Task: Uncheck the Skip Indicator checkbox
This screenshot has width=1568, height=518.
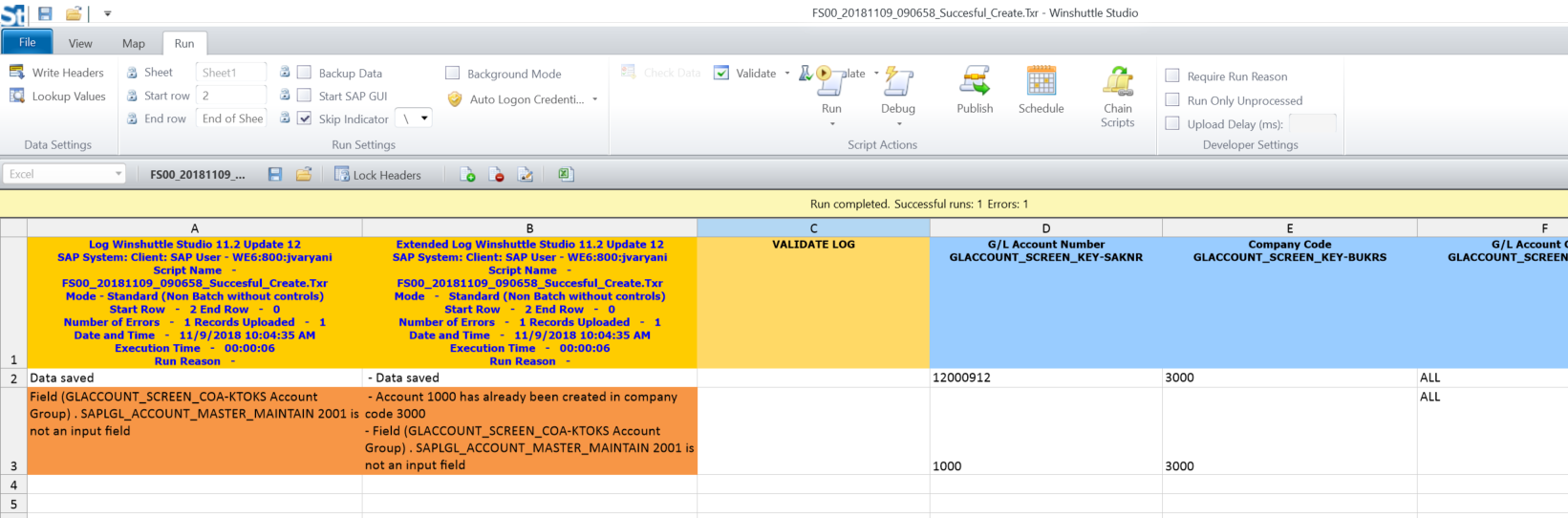Action: [x=305, y=119]
